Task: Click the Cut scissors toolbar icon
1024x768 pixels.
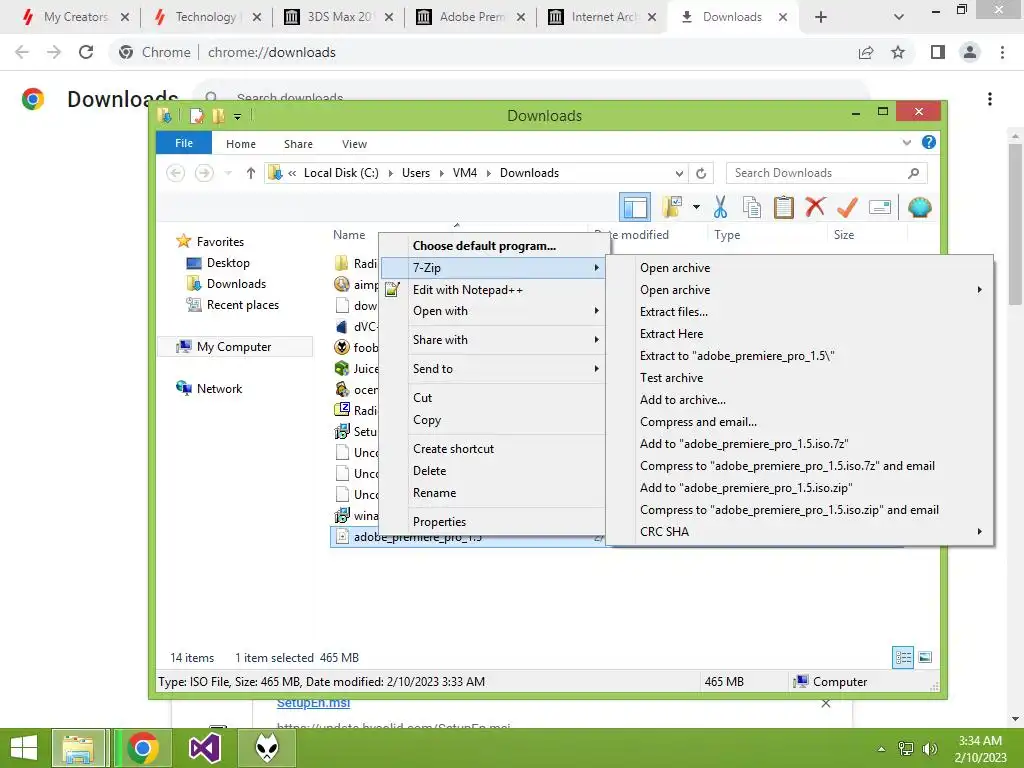Action: [x=720, y=208]
